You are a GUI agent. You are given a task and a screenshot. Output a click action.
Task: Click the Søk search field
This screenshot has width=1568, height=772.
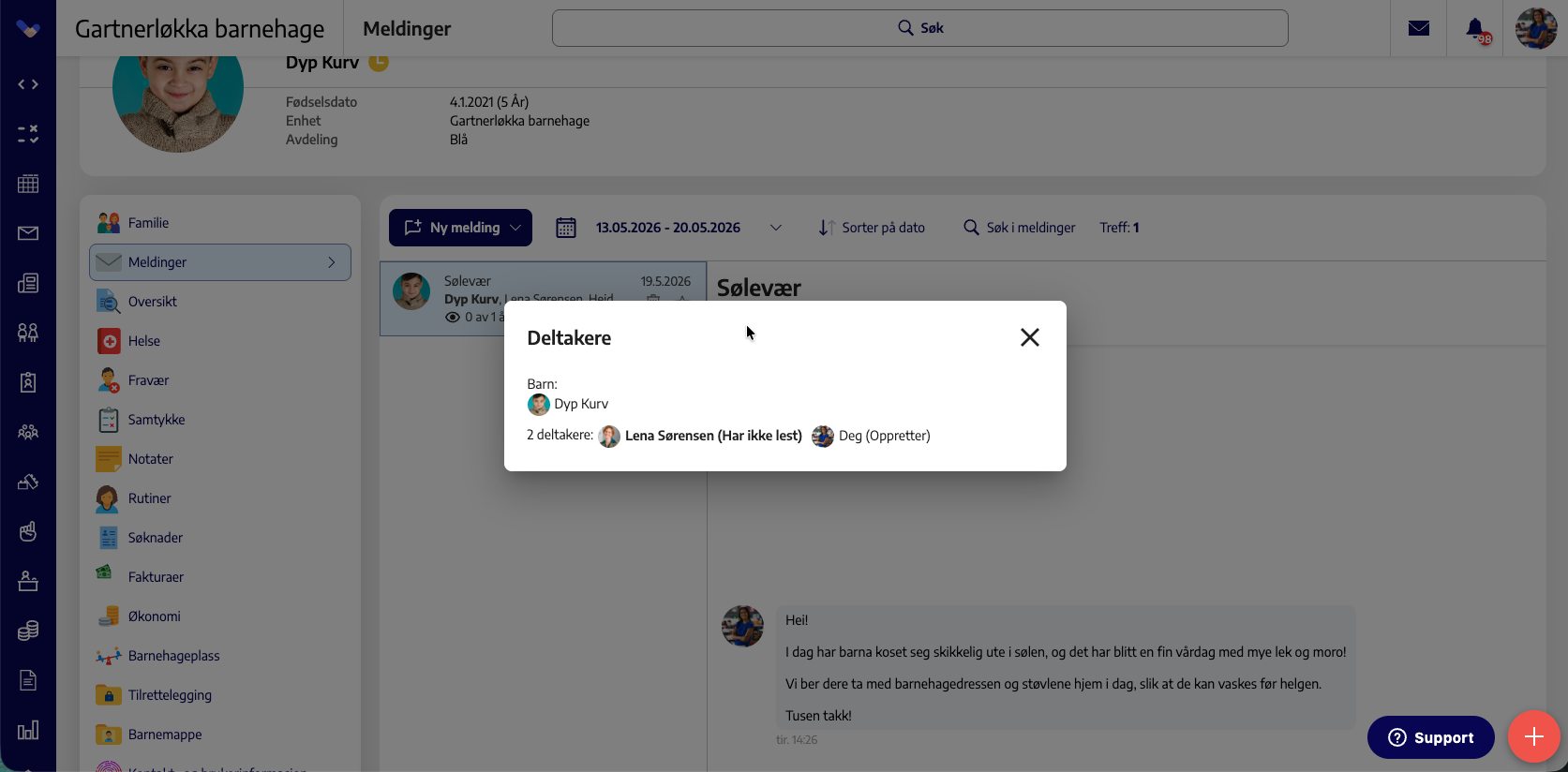point(919,28)
